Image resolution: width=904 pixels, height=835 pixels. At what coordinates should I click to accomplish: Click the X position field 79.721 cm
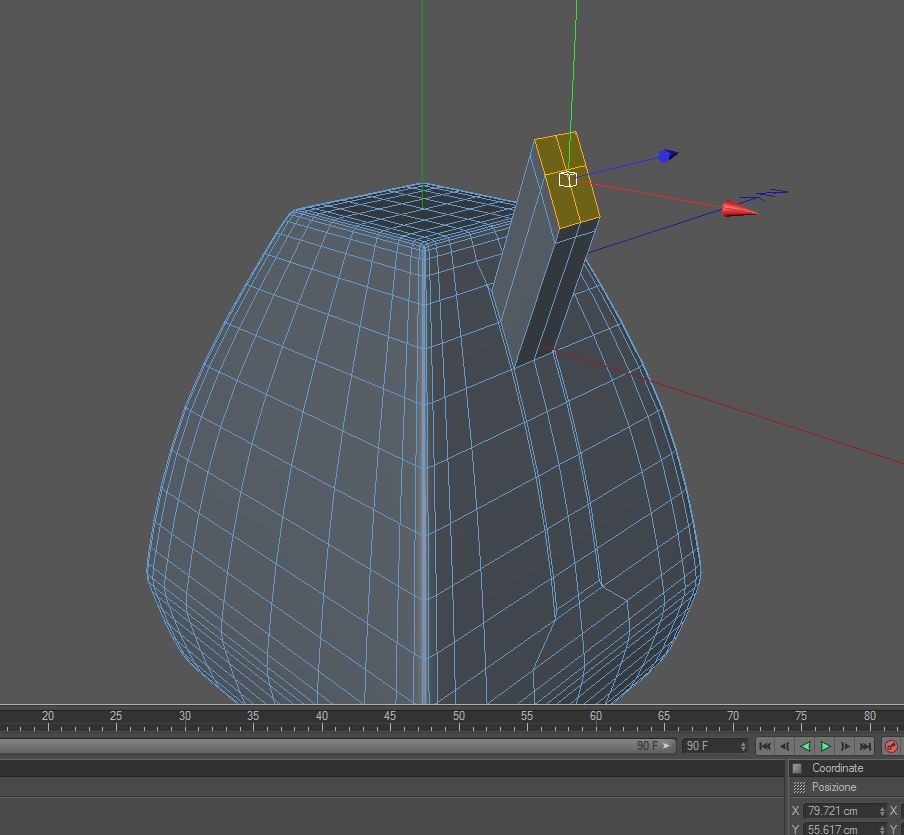845,811
